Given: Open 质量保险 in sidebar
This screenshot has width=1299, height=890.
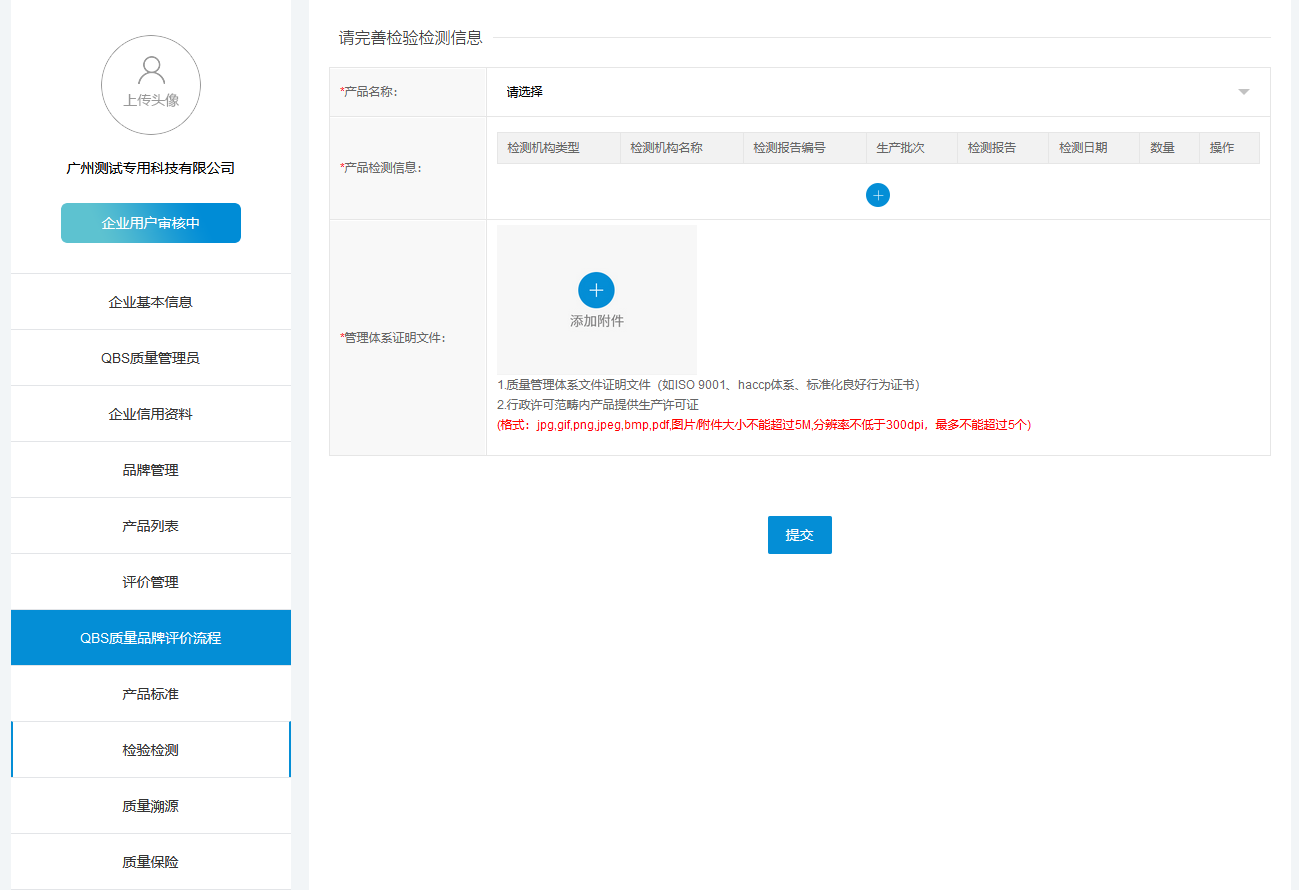Looking at the screenshot, I should (151, 862).
